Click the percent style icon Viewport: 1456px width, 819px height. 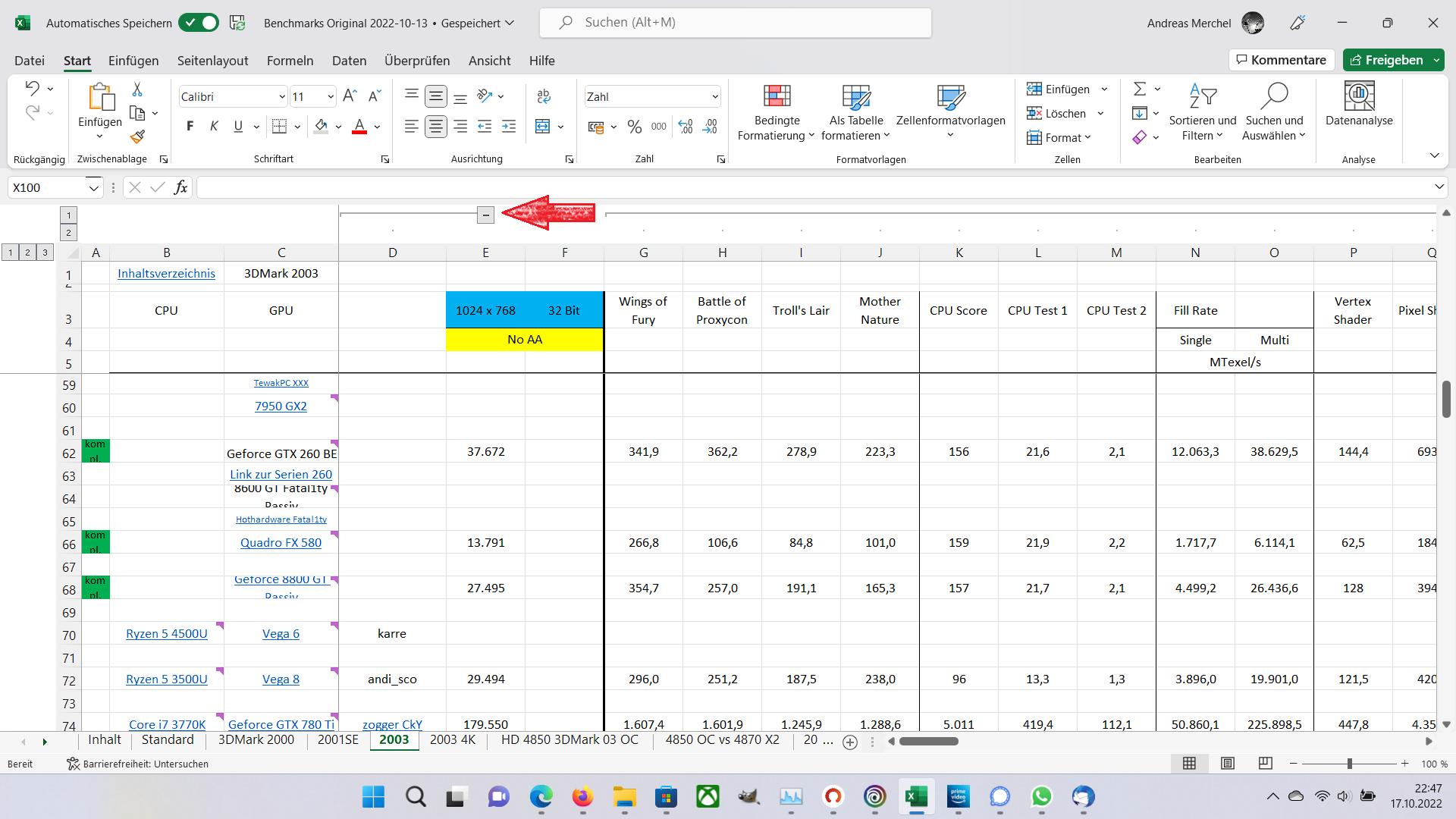[635, 127]
